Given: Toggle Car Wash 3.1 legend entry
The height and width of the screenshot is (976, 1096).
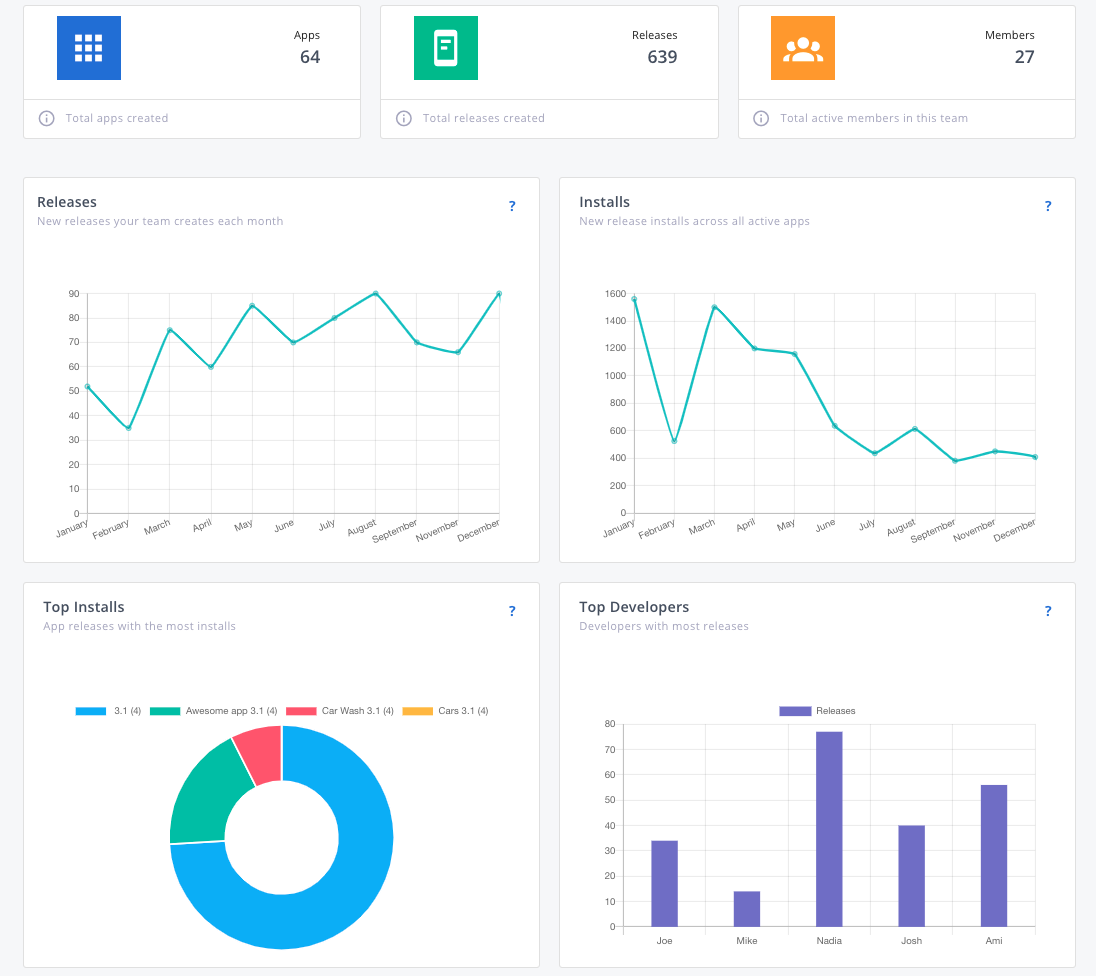Looking at the screenshot, I should click(340, 711).
